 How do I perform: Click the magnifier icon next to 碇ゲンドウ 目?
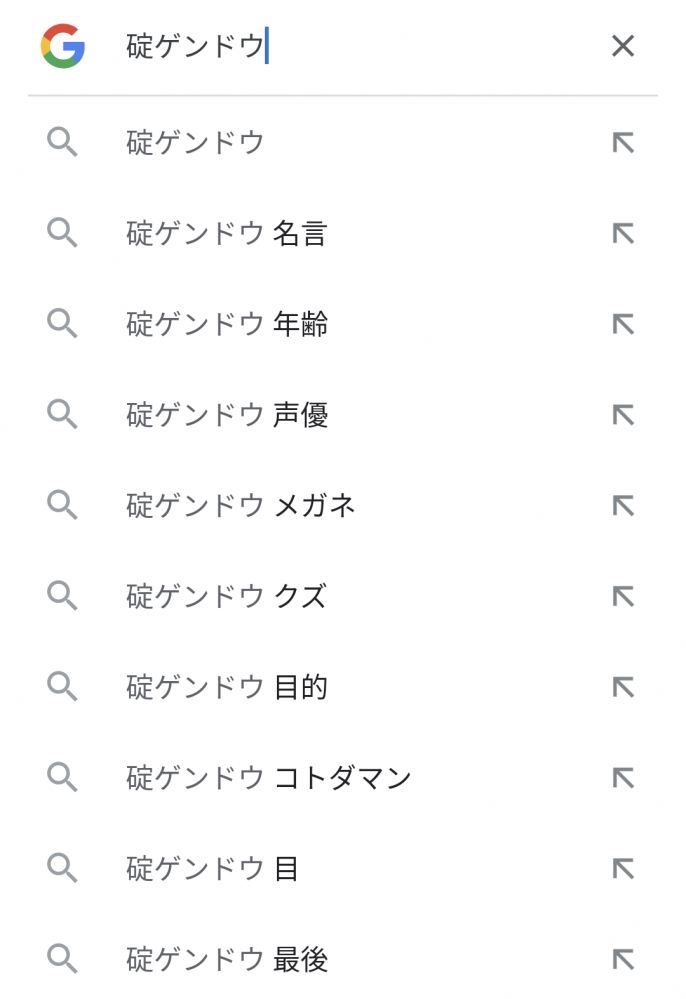(x=62, y=868)
